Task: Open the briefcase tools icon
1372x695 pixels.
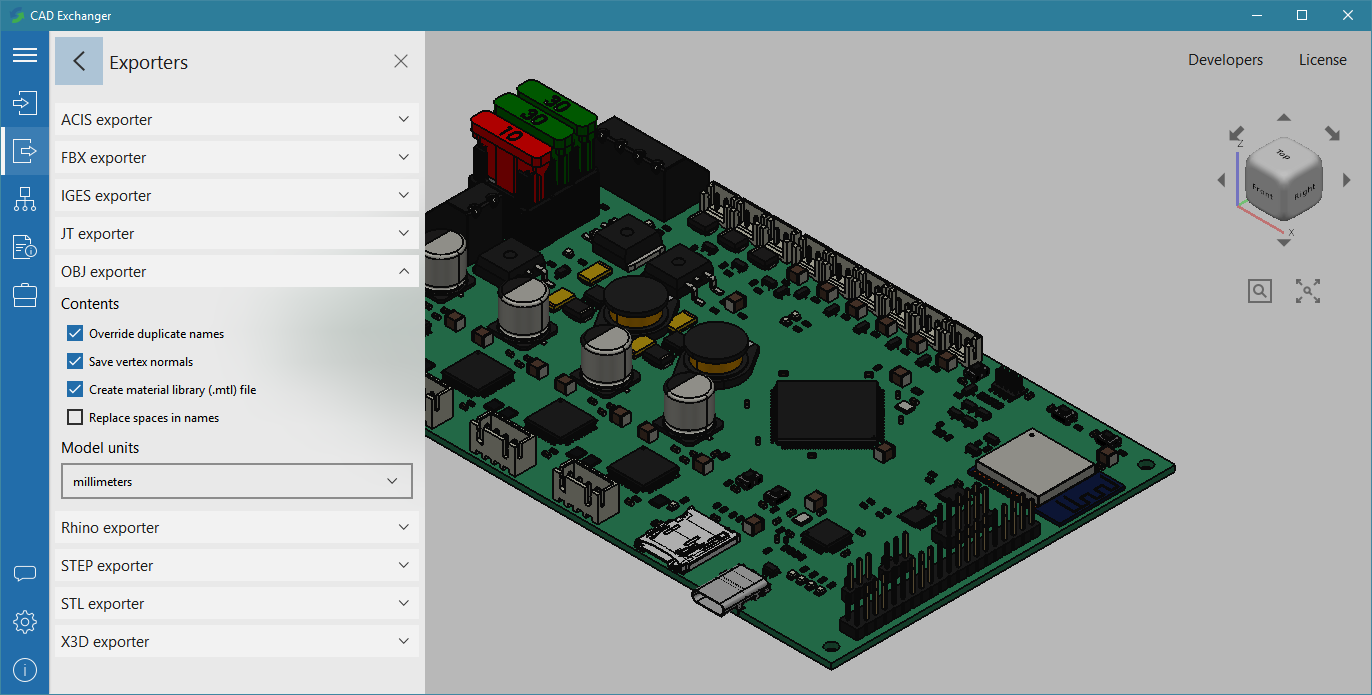Action: pos(24,295)
